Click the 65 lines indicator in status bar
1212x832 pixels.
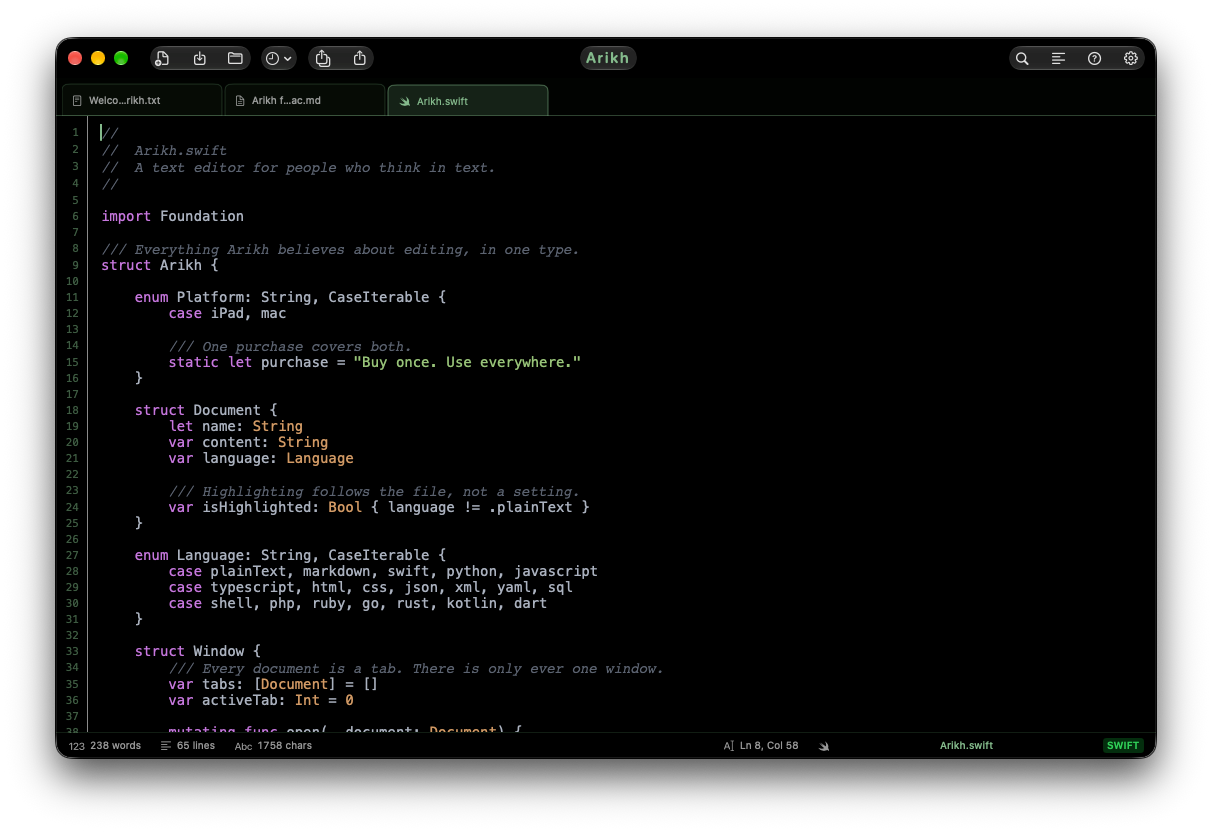196,745
